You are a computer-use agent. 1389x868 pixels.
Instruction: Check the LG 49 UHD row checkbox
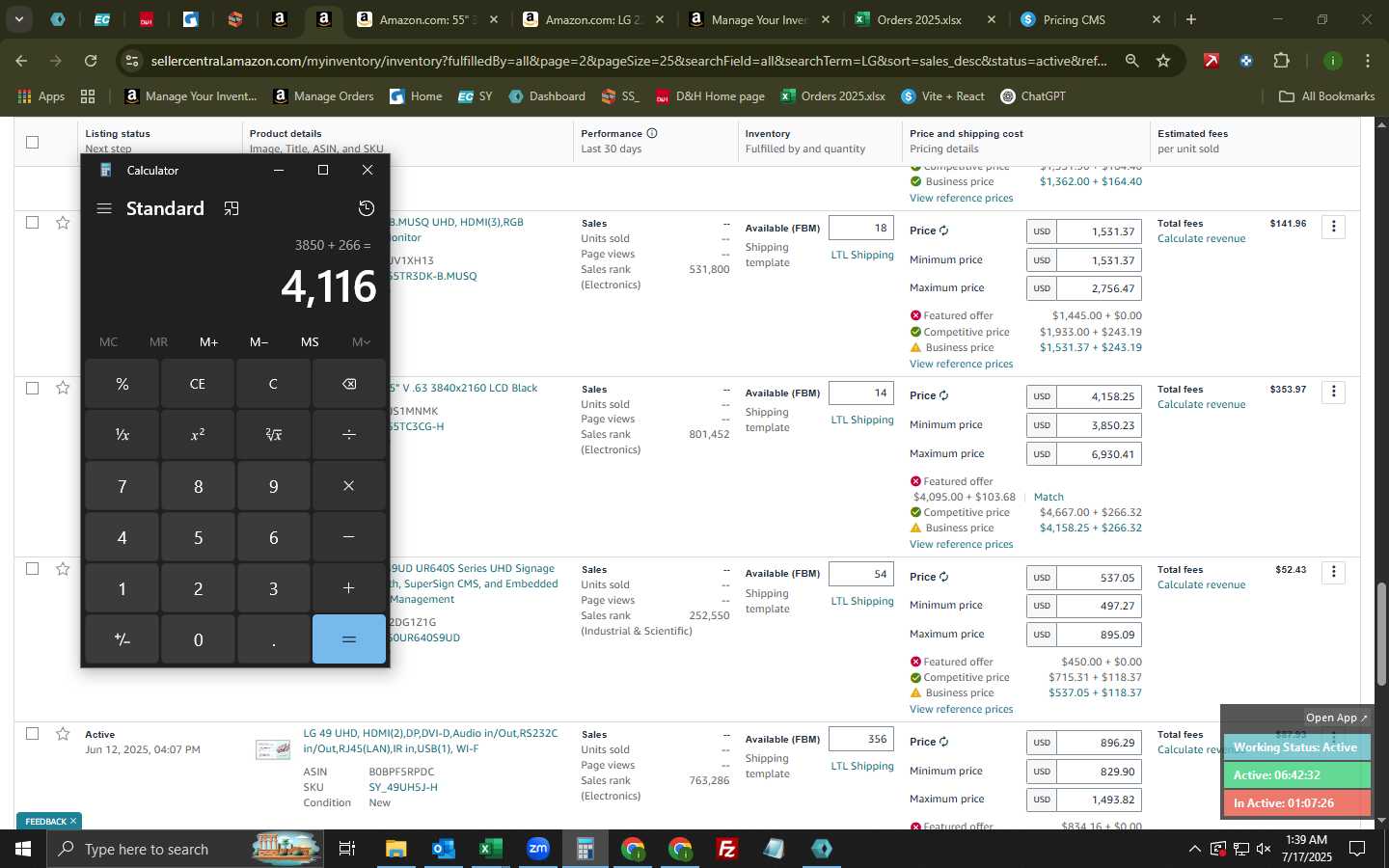[x=32, y=734]
